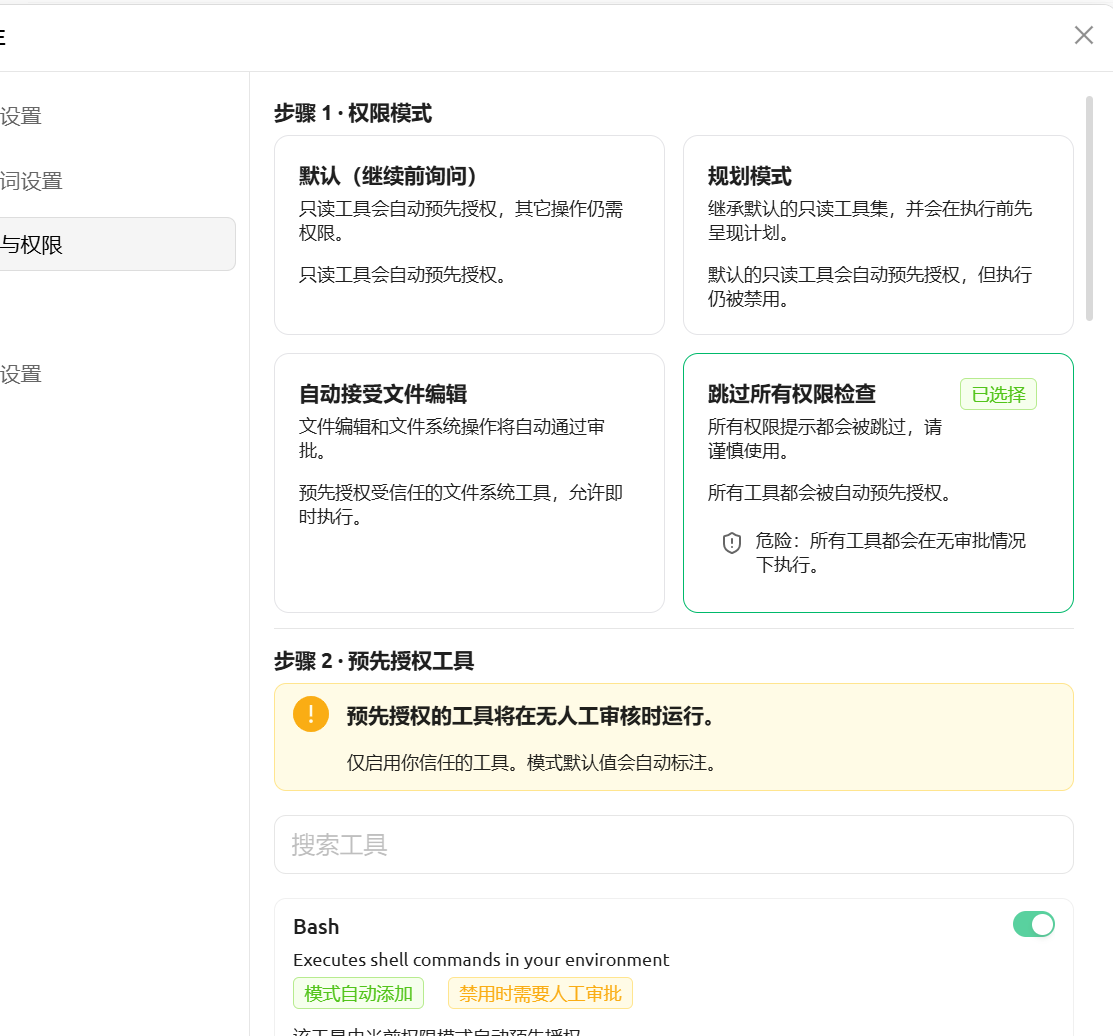Choose the 自动接受文件编辑 mode card
The height and width of the screenshot is (1036, 1113).
(x=469, y=482)
